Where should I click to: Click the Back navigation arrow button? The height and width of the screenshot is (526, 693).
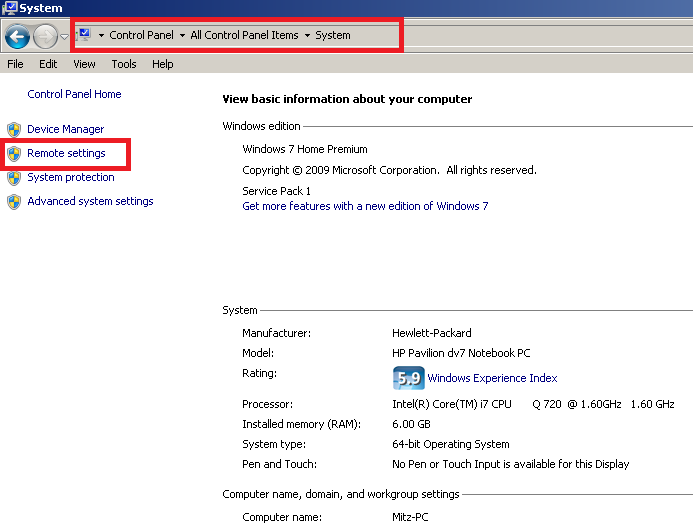click(x=17, y=36)
